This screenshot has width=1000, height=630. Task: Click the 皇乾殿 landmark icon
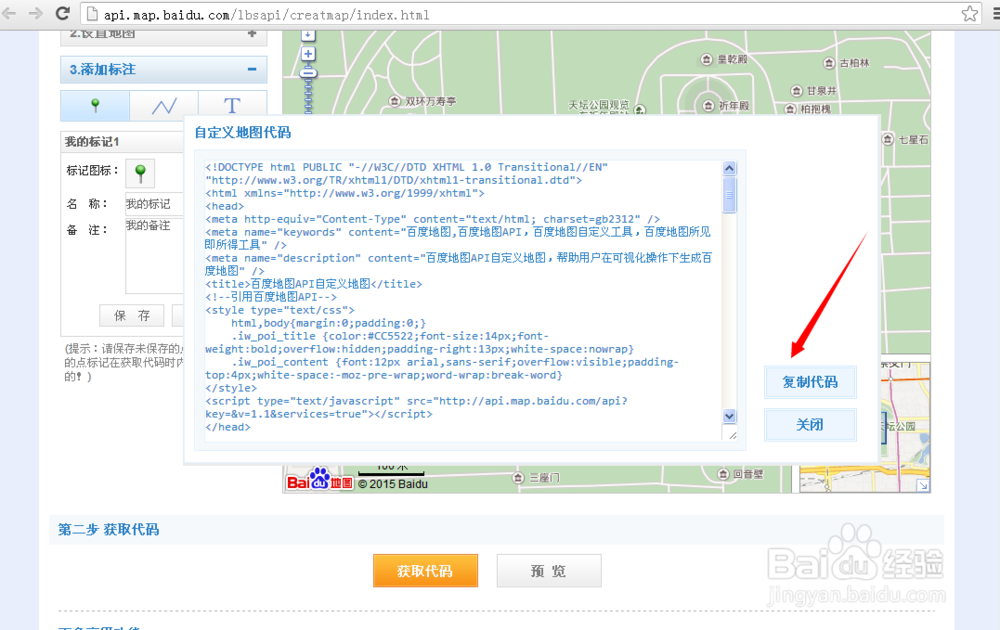[x=706, y=59]
